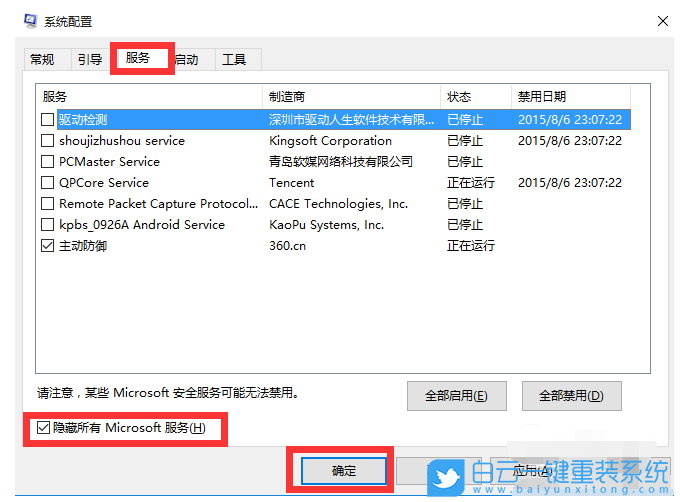680x502 pixels.
Task: Click the 全部禁用 button
Action: (572, 396)
